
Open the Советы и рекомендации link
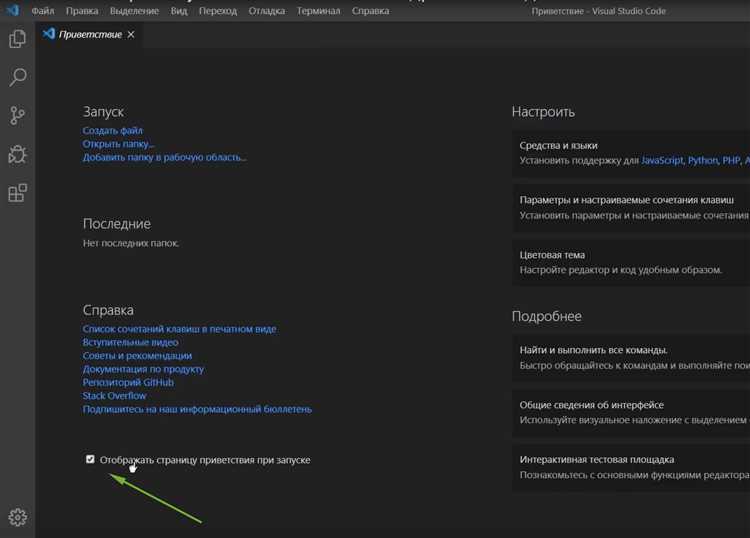137,356
